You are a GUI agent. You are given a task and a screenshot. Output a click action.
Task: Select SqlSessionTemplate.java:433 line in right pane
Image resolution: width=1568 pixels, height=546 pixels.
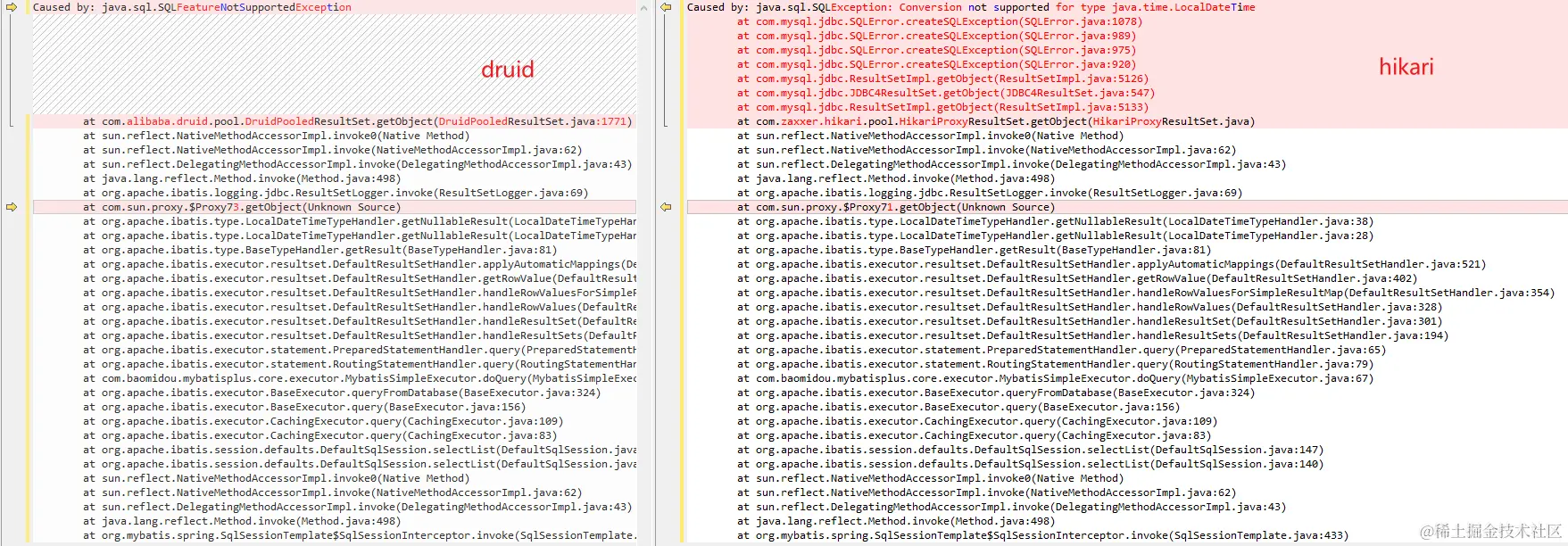[1042, 535]
